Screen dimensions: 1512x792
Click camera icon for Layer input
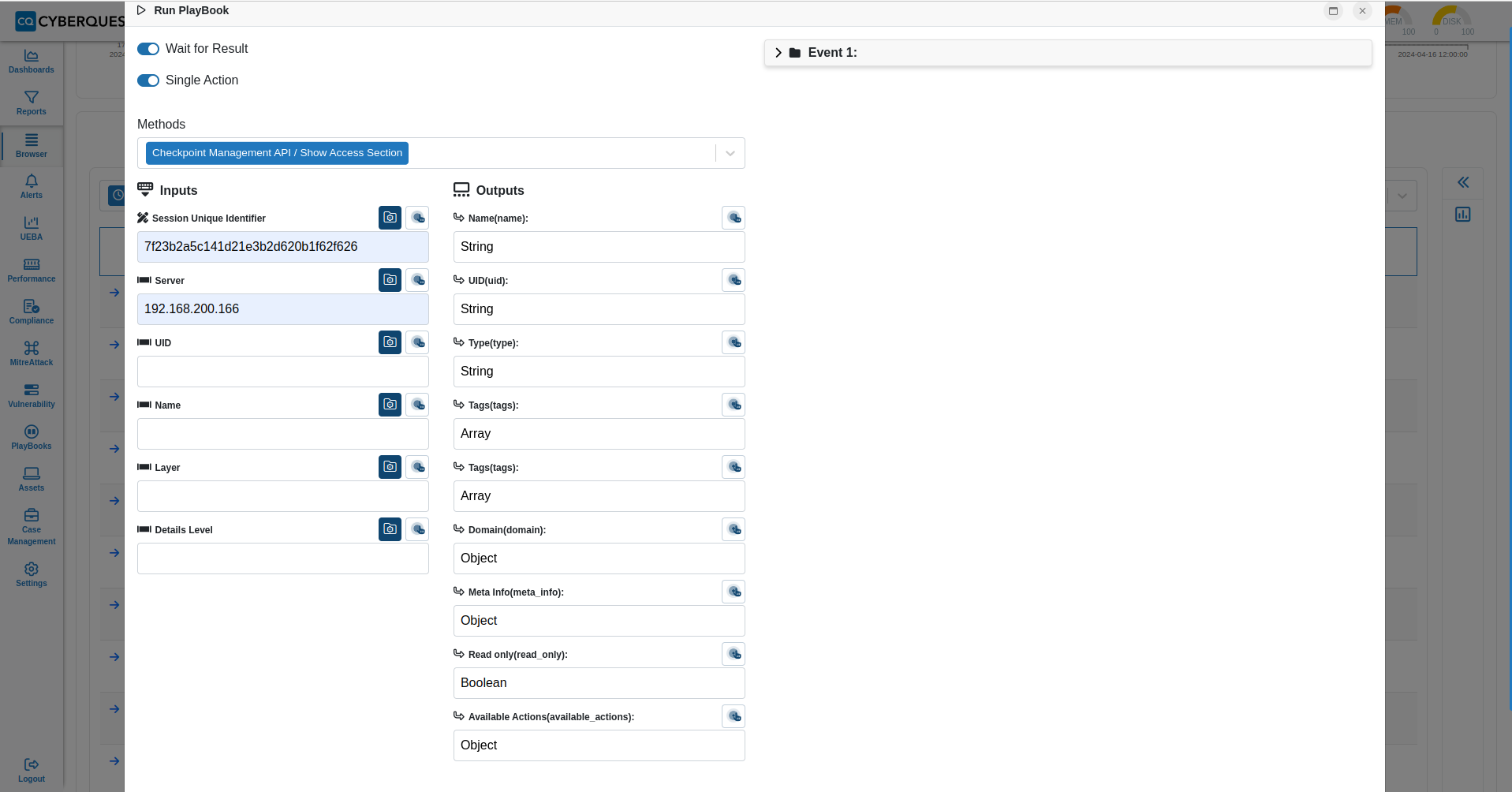pos(390,467)
